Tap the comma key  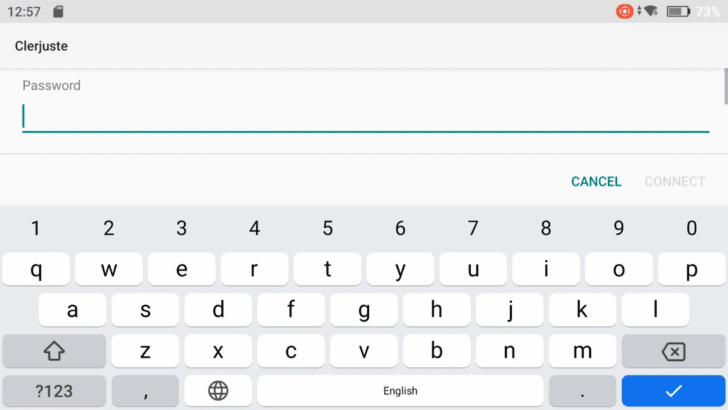pyautogui.click(x=145, y=391)
